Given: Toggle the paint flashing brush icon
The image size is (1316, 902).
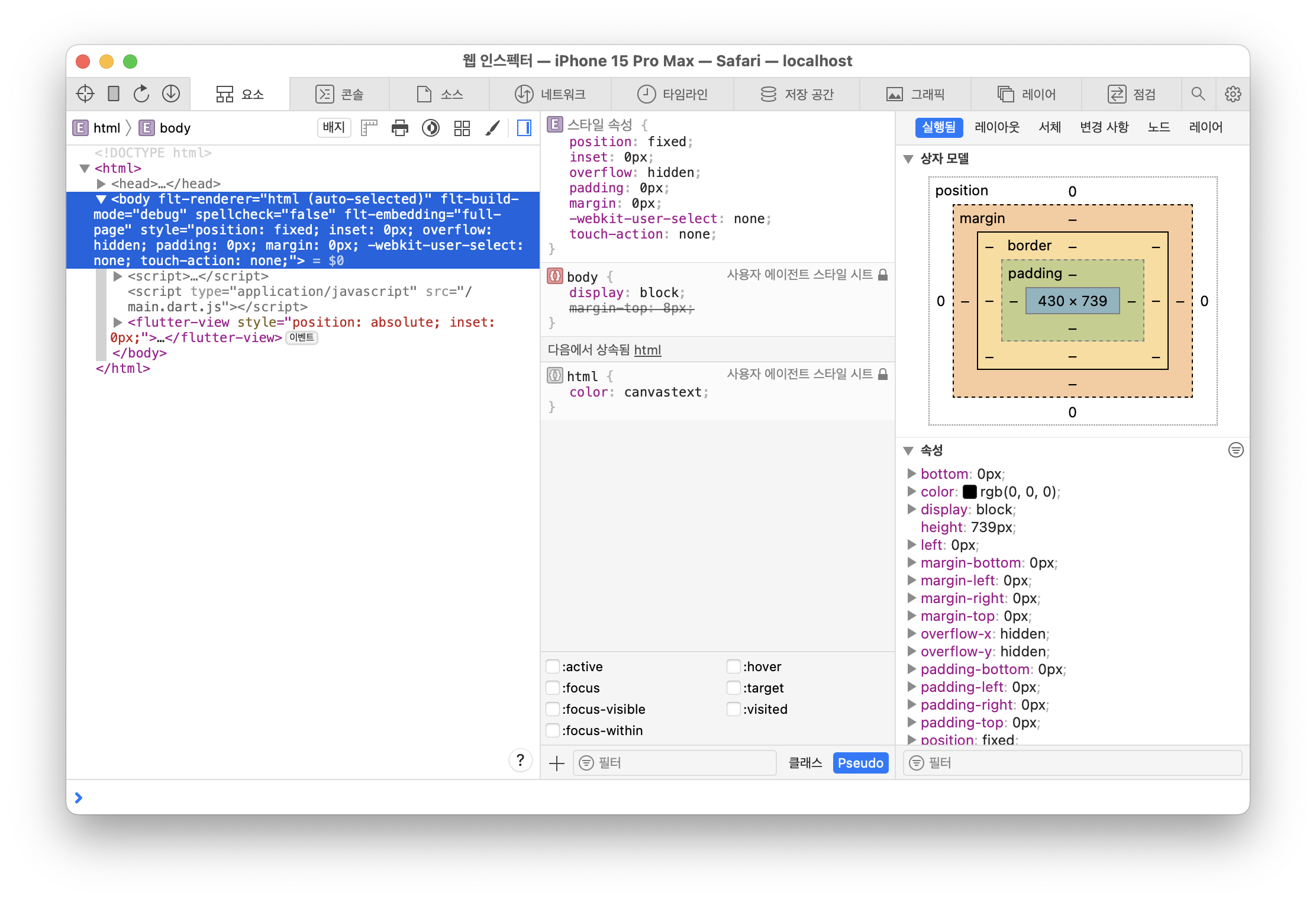Looking at the screenshot, I should coord(492,128).
